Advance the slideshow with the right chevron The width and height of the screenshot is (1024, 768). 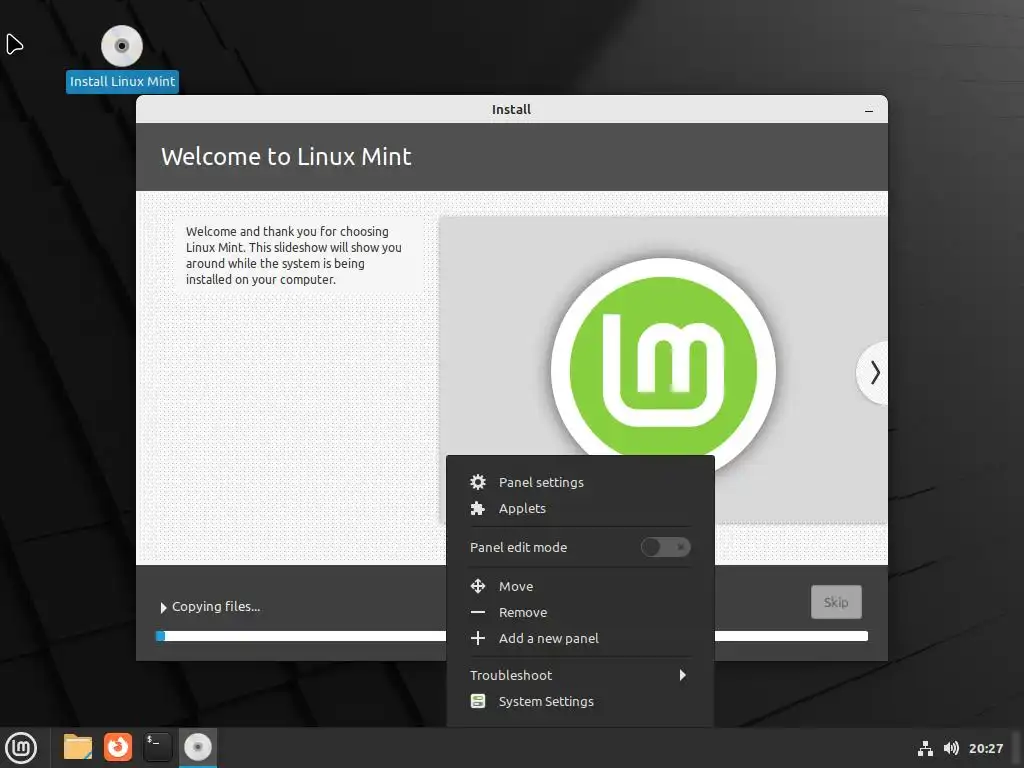[874, 373]
